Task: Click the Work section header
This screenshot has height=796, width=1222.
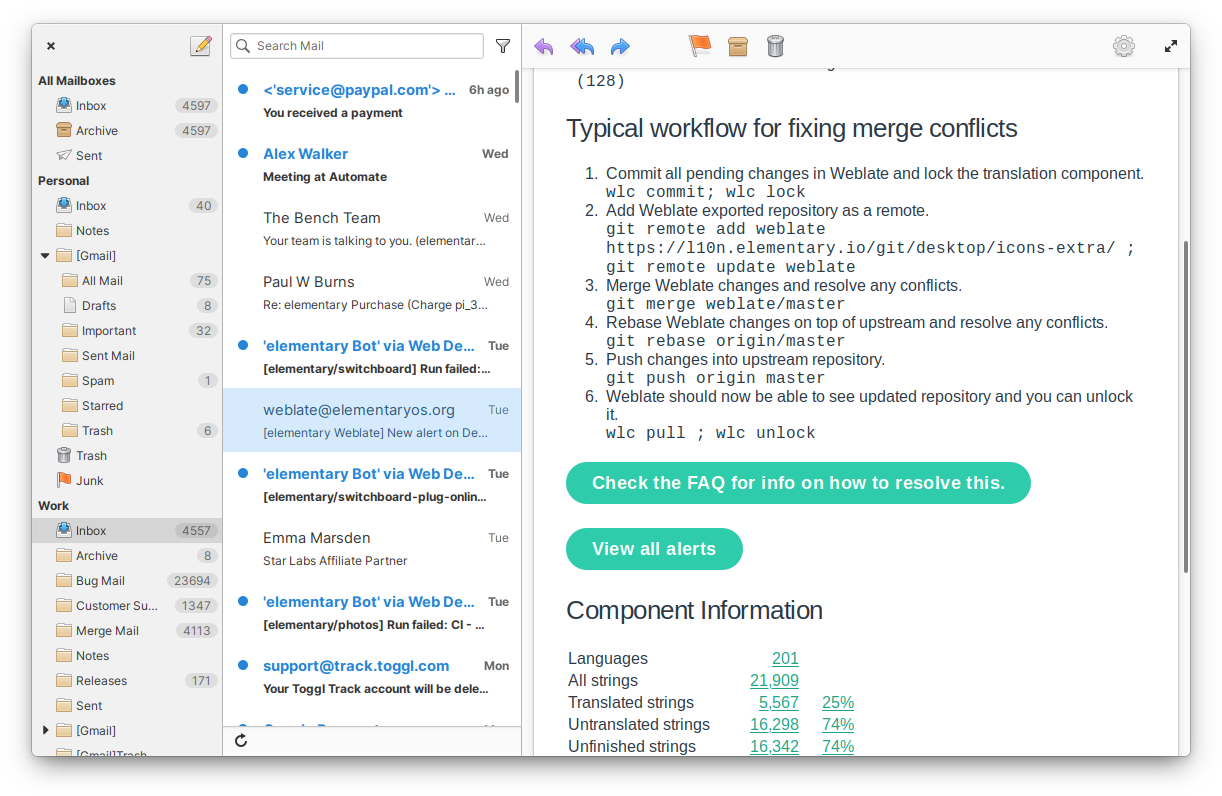Action: (54, 506)
